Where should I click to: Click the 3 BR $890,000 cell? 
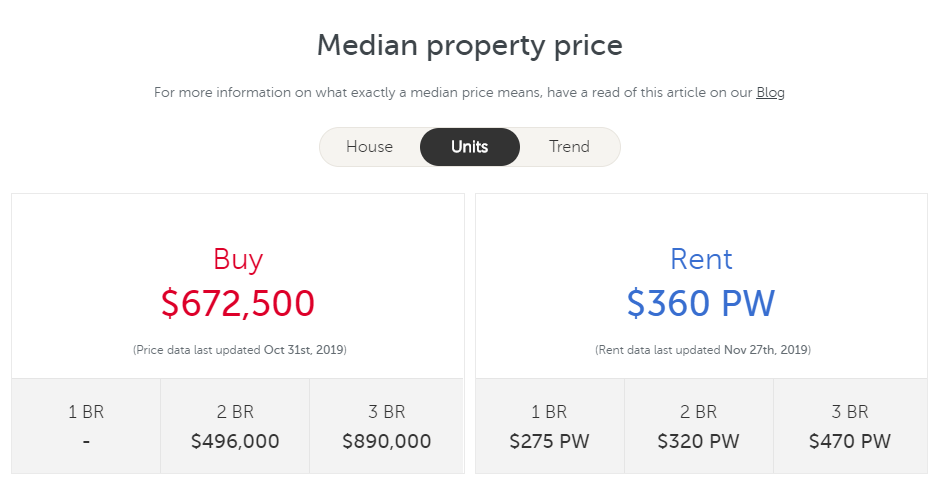(387, 426)
